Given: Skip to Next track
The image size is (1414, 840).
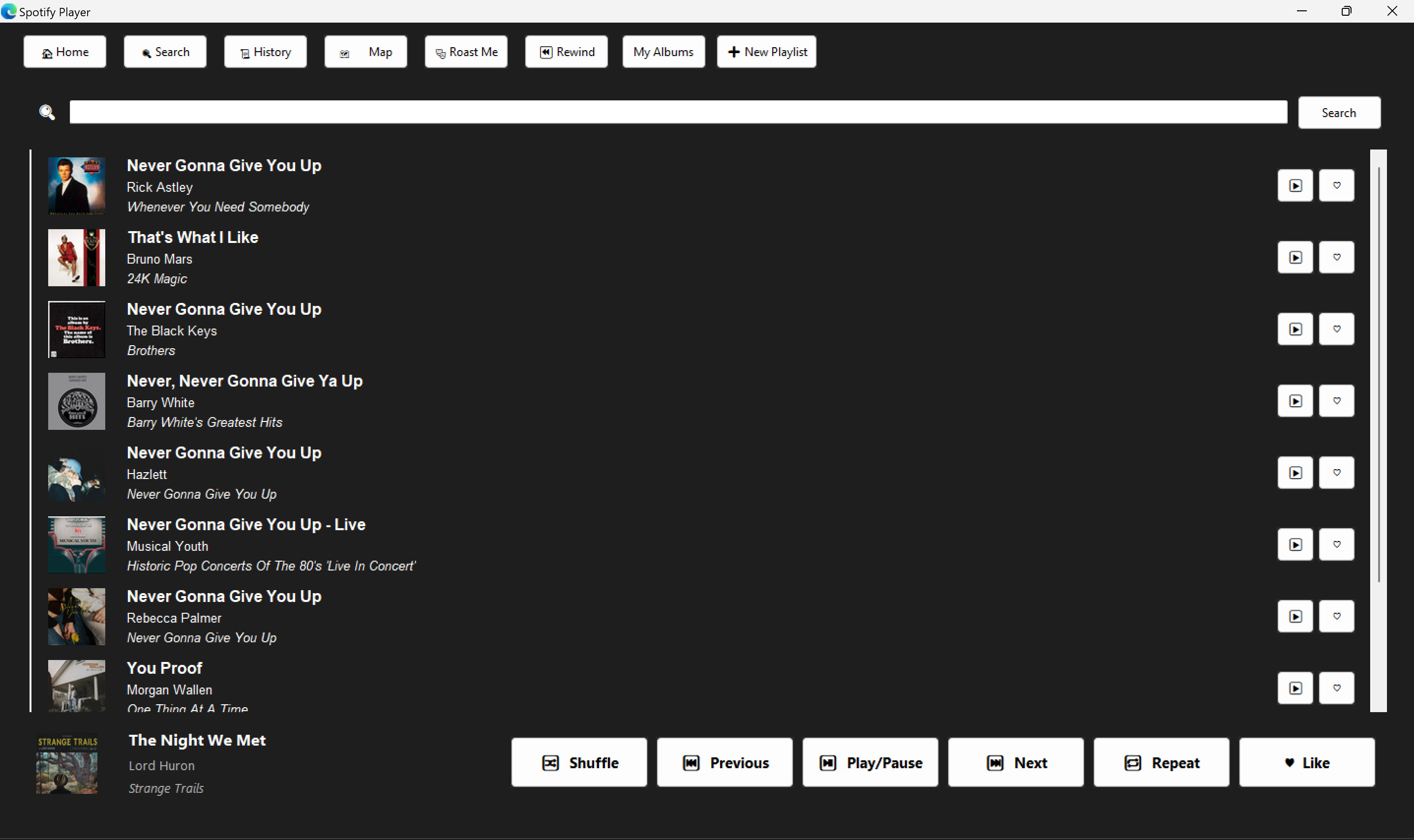Looking at the screenshot, I should click(1015, 762).
